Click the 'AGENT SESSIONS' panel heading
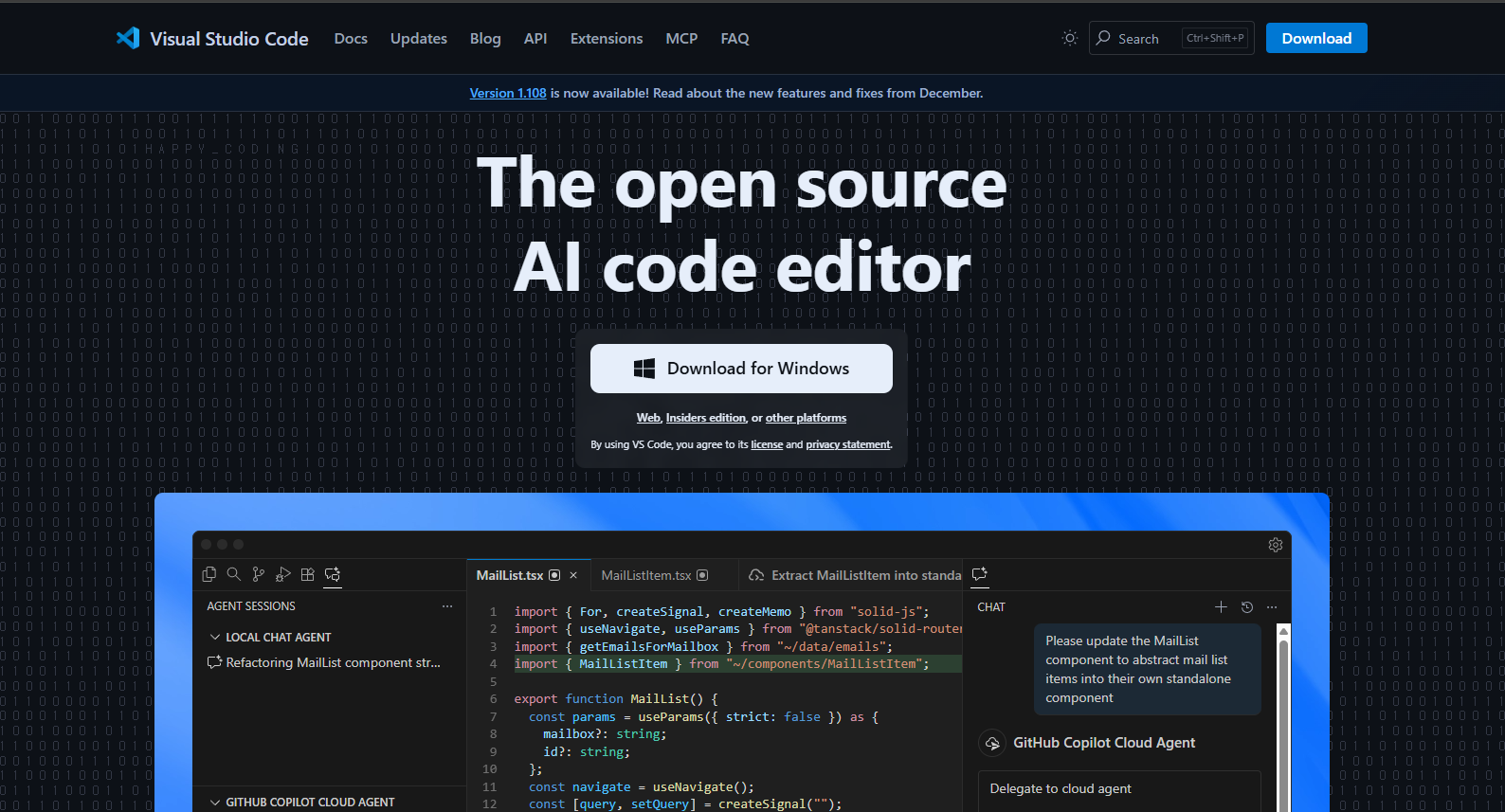This screenshot has height=812, width=1505. pos(251,606)
